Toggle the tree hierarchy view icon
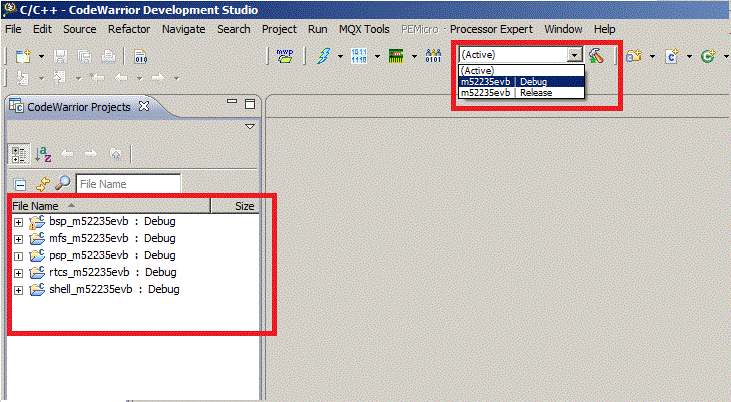This screenshot has height=402, width=731. 19,154
